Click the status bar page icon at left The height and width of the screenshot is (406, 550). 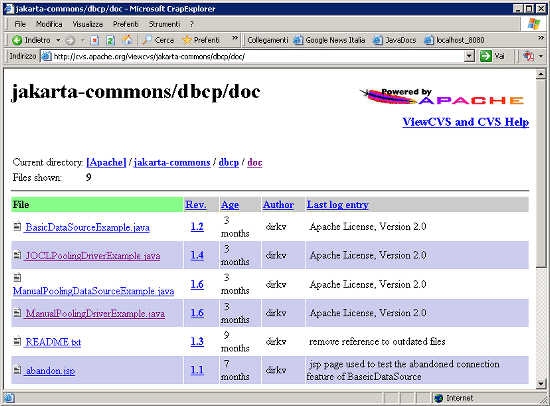coord(9,398)
